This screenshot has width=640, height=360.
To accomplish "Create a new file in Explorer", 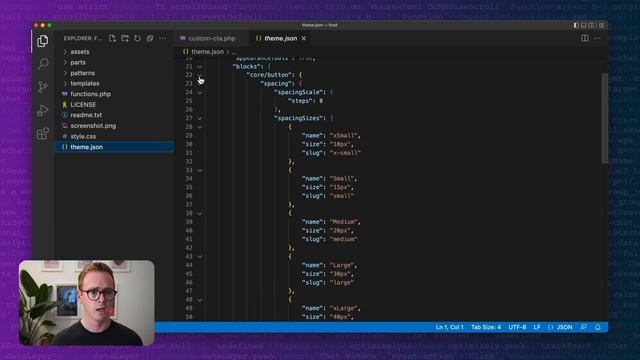I will [x=112, y=38].
